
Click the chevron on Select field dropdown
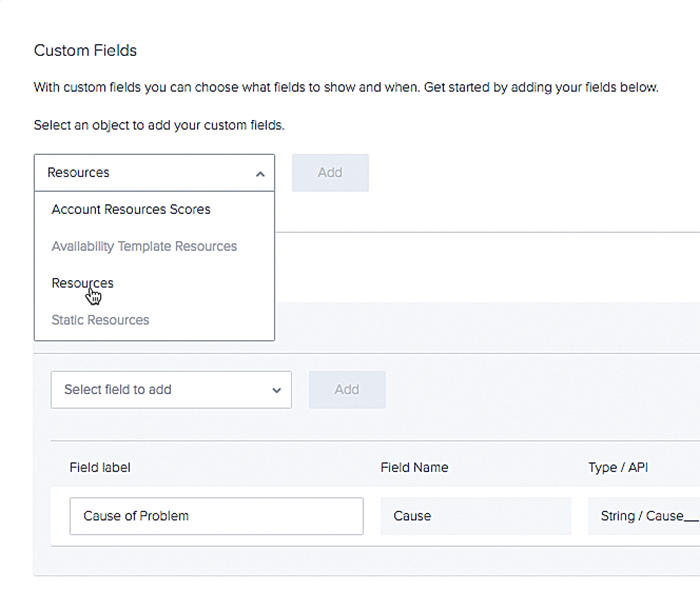point(277,391)
